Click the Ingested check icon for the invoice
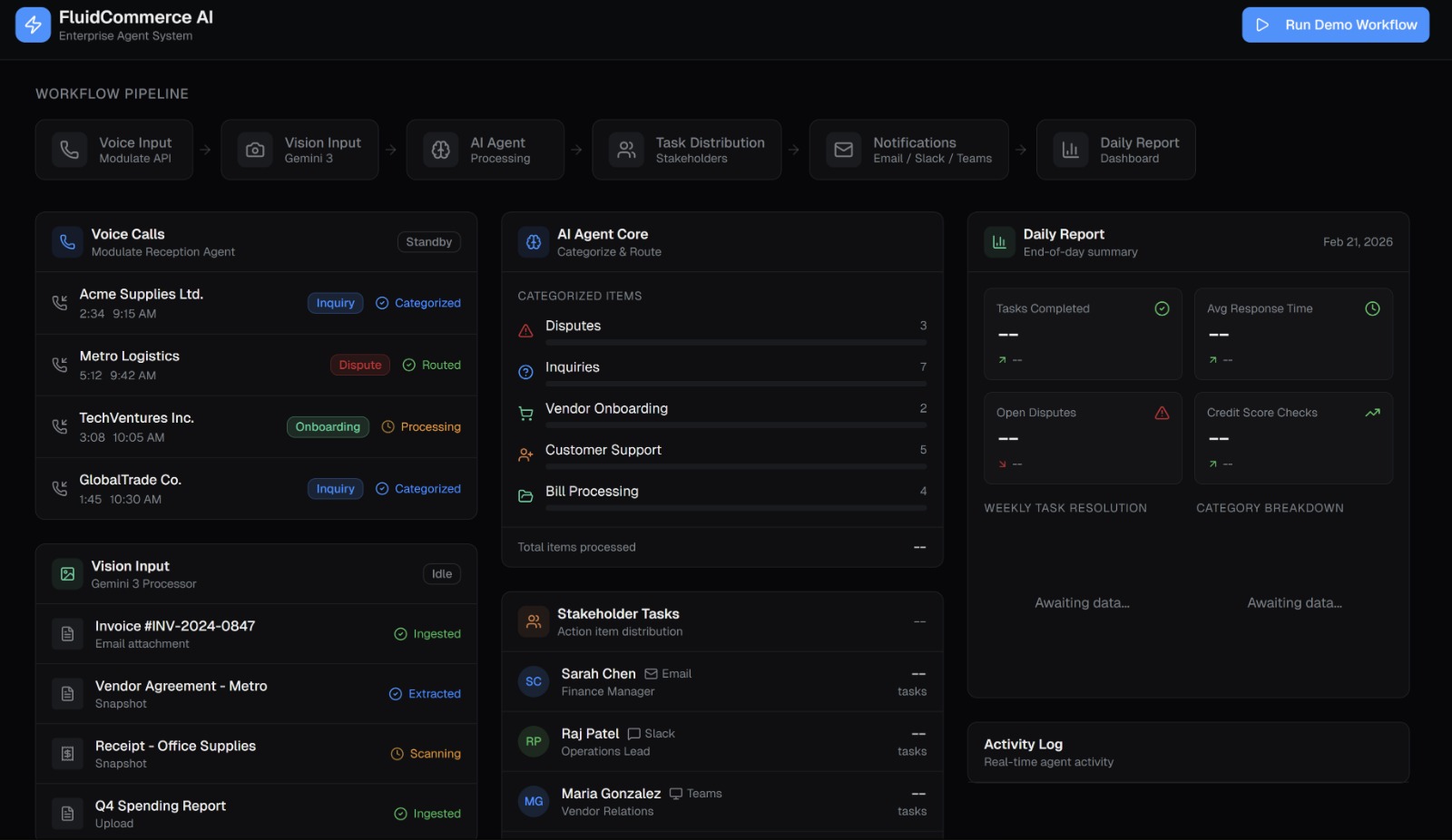The image size is (1452, 840). tap(400, 634)
